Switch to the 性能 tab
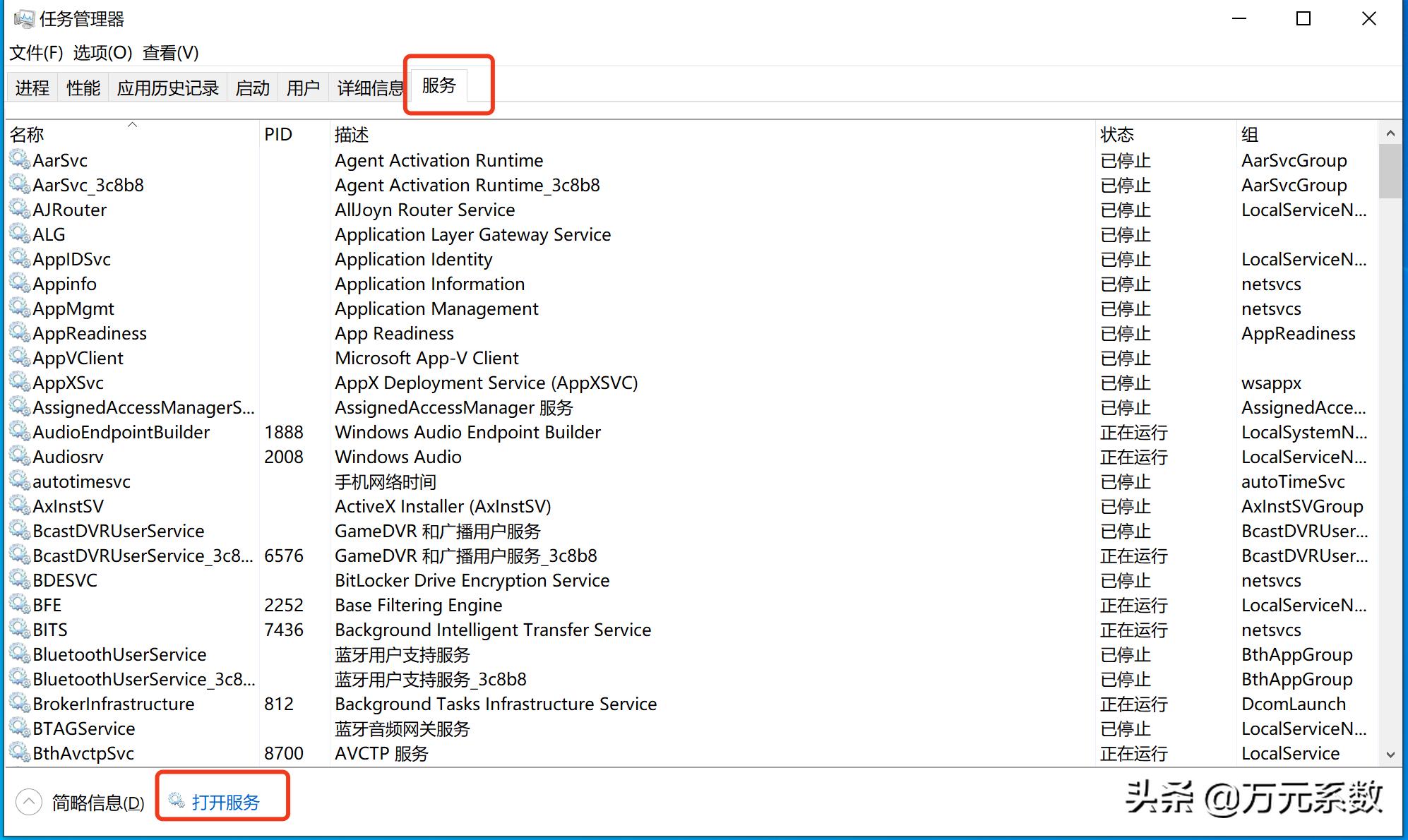This screenshot has height=840, width=1408. click(82, 87)
